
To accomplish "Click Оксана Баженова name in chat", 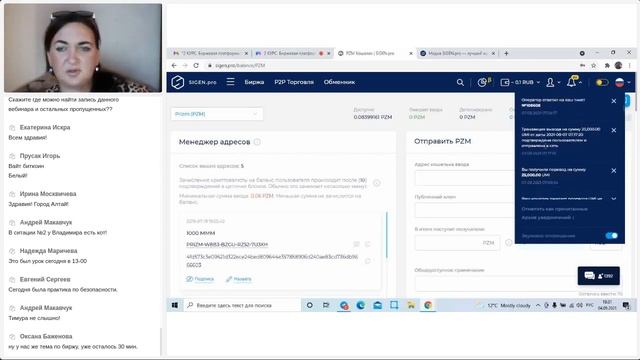I will 46,336.
